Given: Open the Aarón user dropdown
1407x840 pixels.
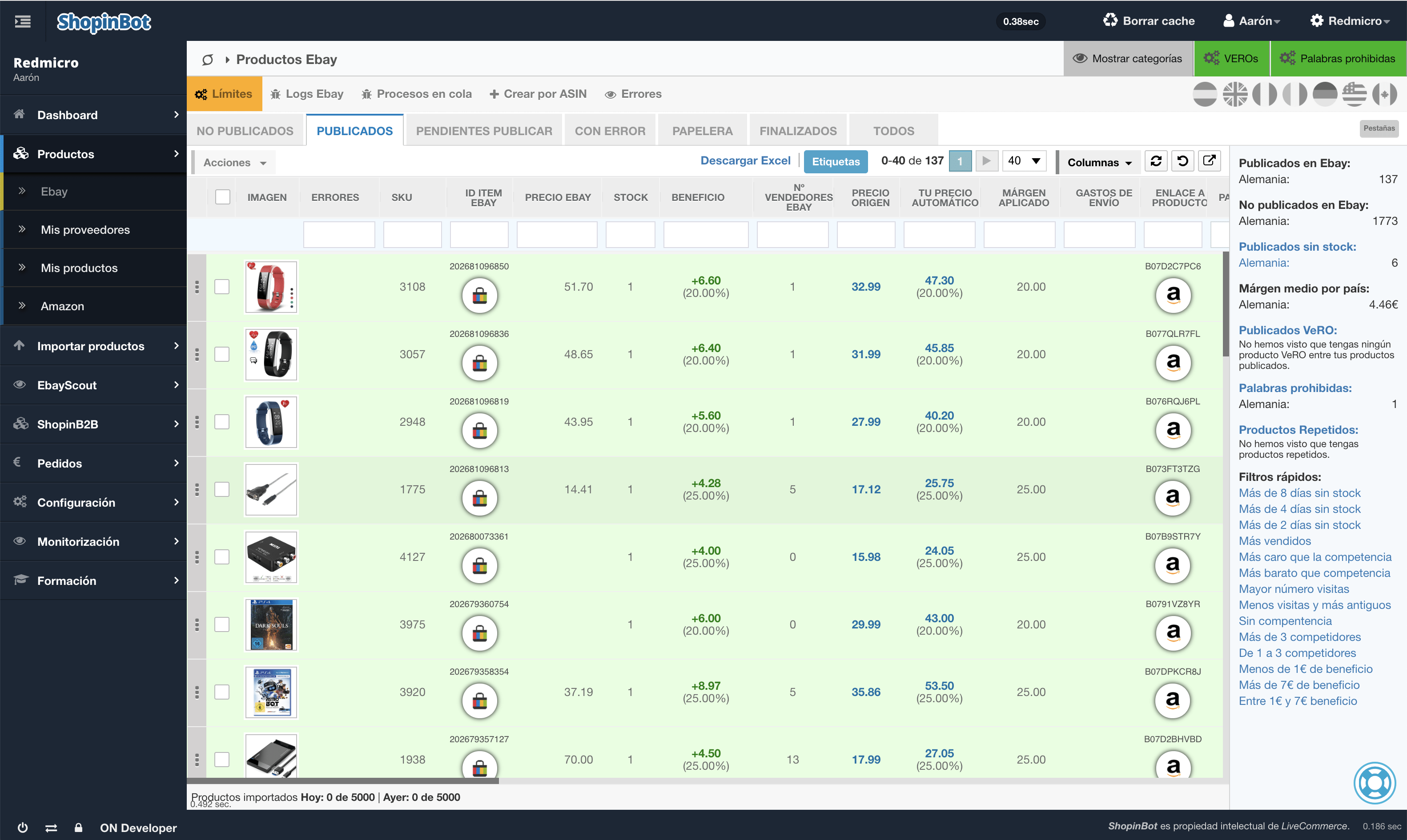Looking at the screenshot, I should [x=1251, y=21].
